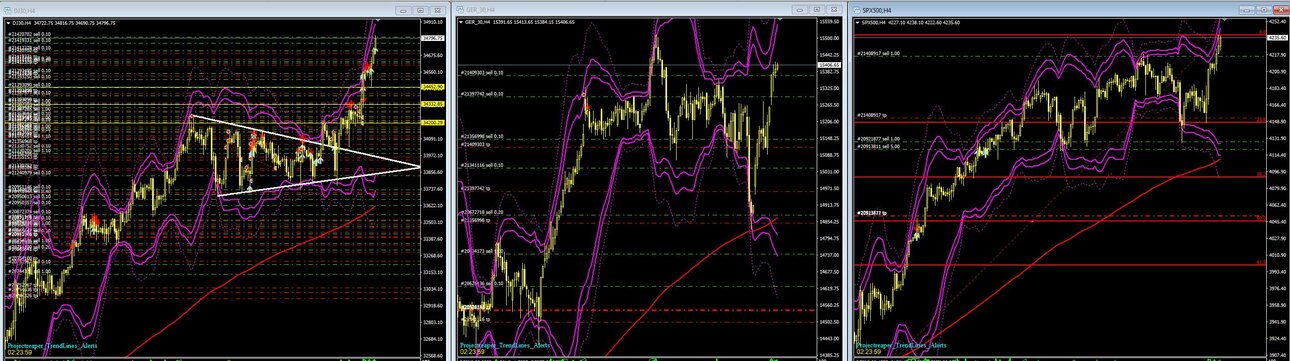Click the GER_30,H4 window title icon
The height and width of the screenshot is (361, 1290).
(x=461, y=9)
